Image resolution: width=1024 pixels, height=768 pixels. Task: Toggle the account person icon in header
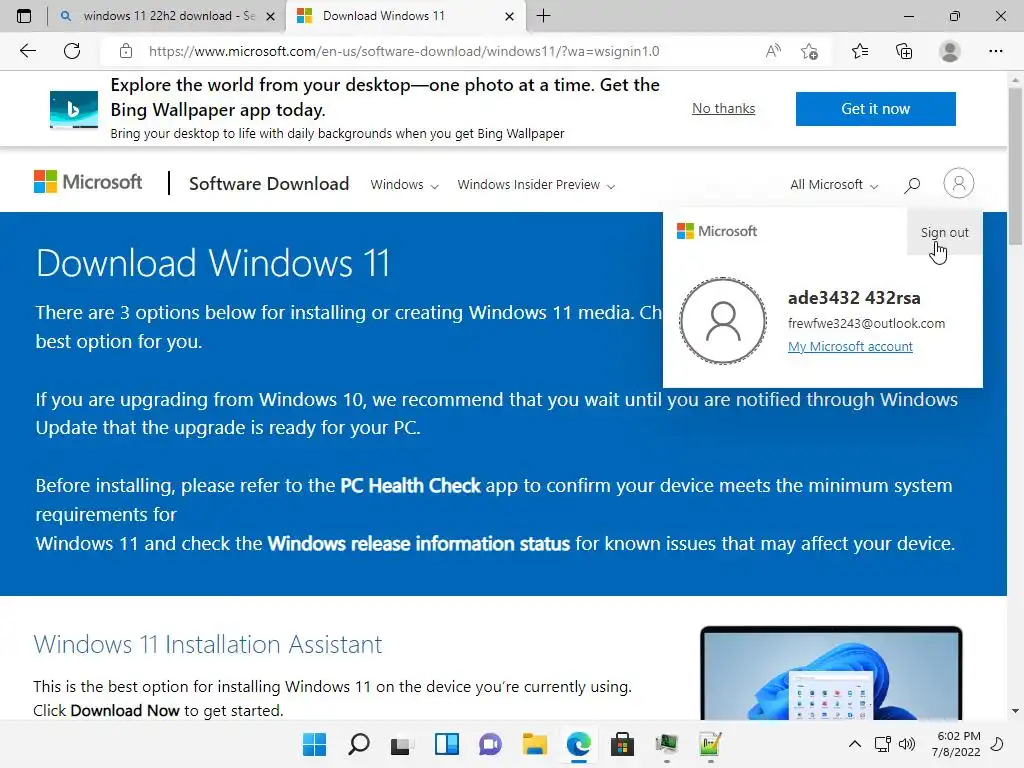pos(959,183)
